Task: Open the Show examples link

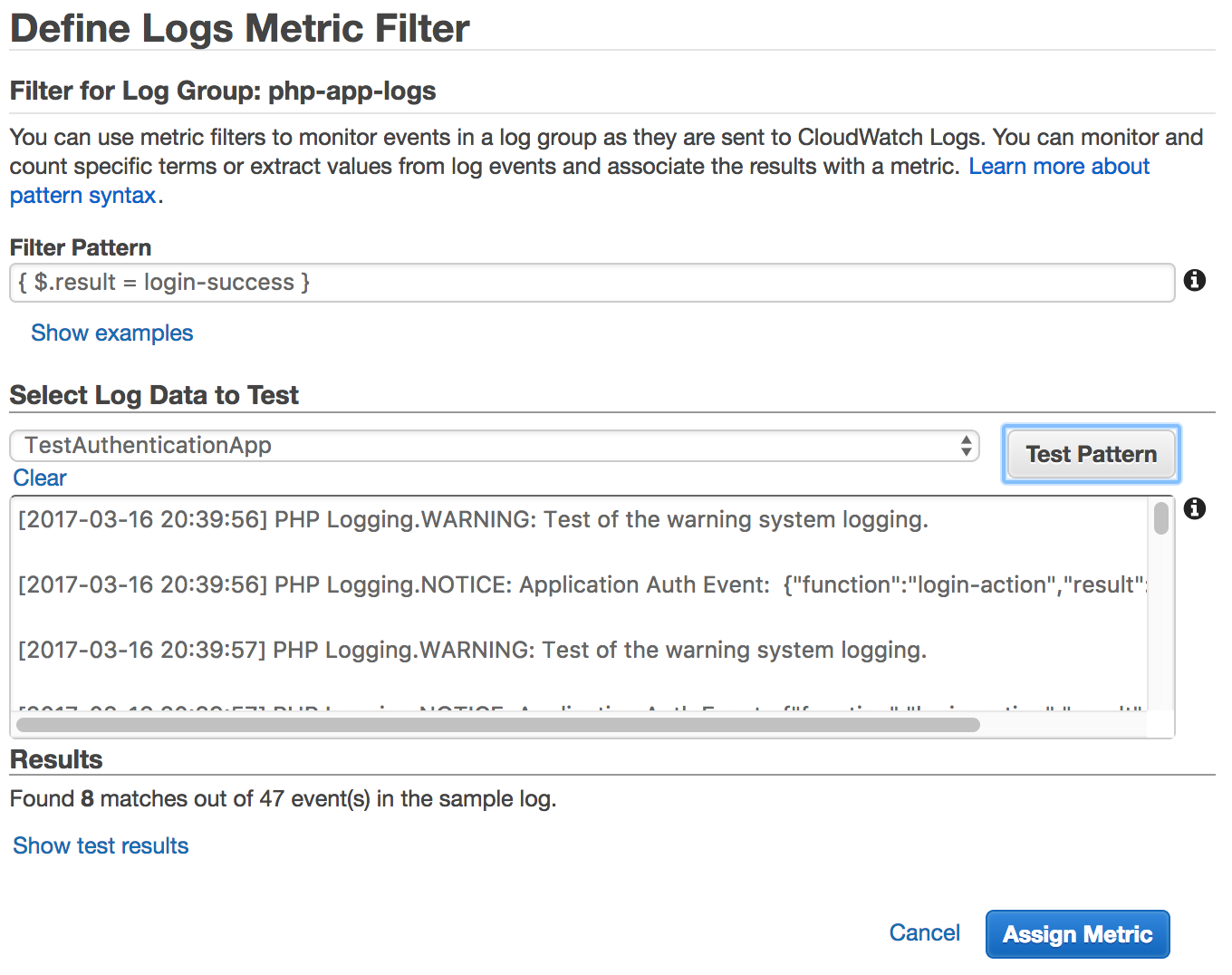Action: pos(111,333)
